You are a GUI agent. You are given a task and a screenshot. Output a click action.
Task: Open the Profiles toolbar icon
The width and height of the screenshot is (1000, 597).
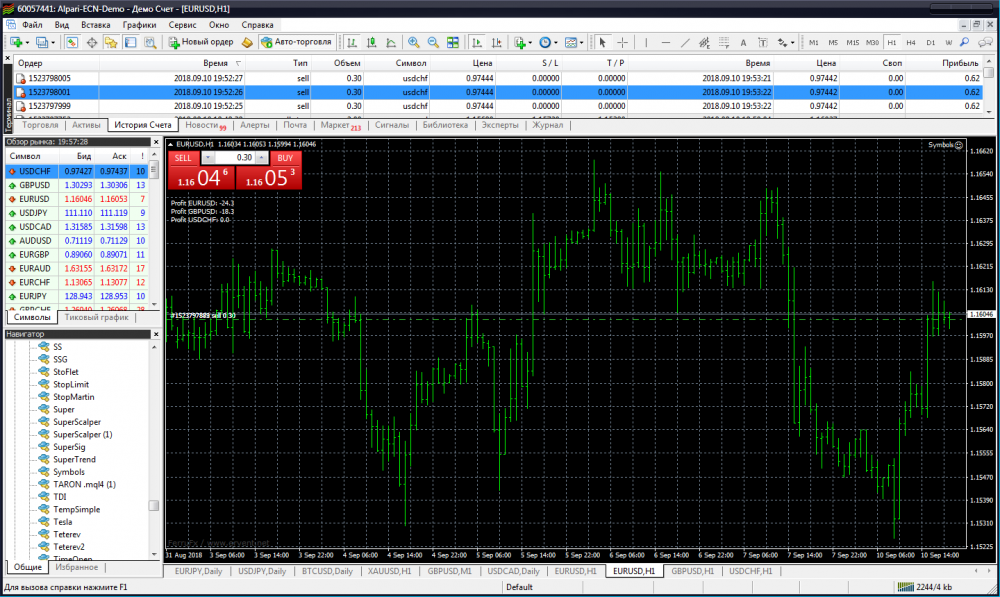(42, 42)
